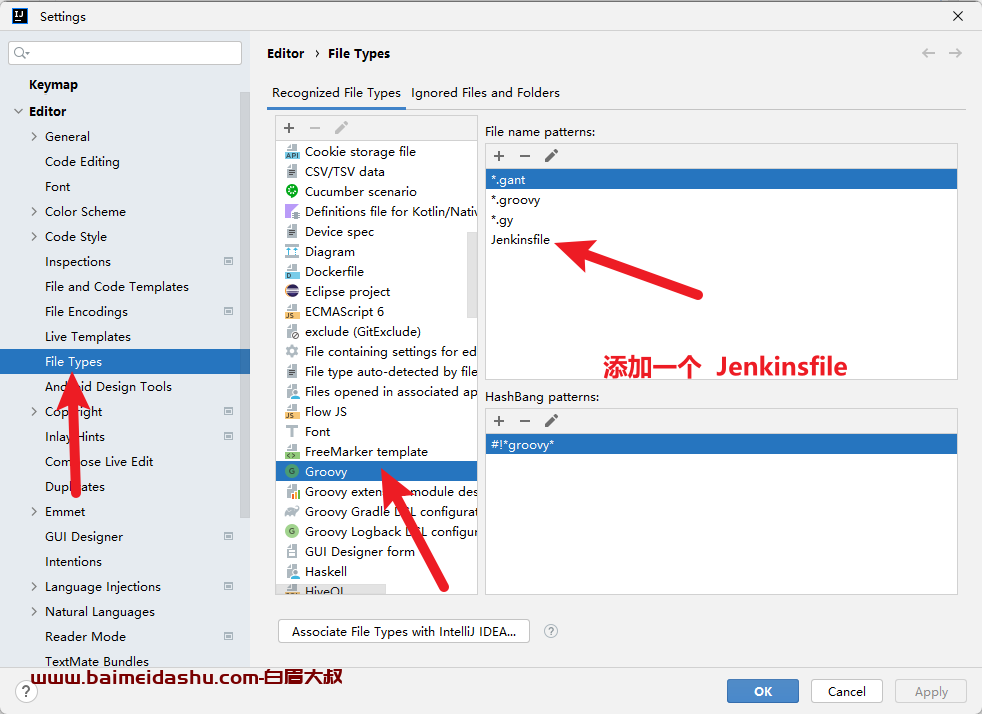Viewport: 982px width, 714px height.
Task: Click the project-level icon beside Inspections
Action: click(x=229, y=261)
